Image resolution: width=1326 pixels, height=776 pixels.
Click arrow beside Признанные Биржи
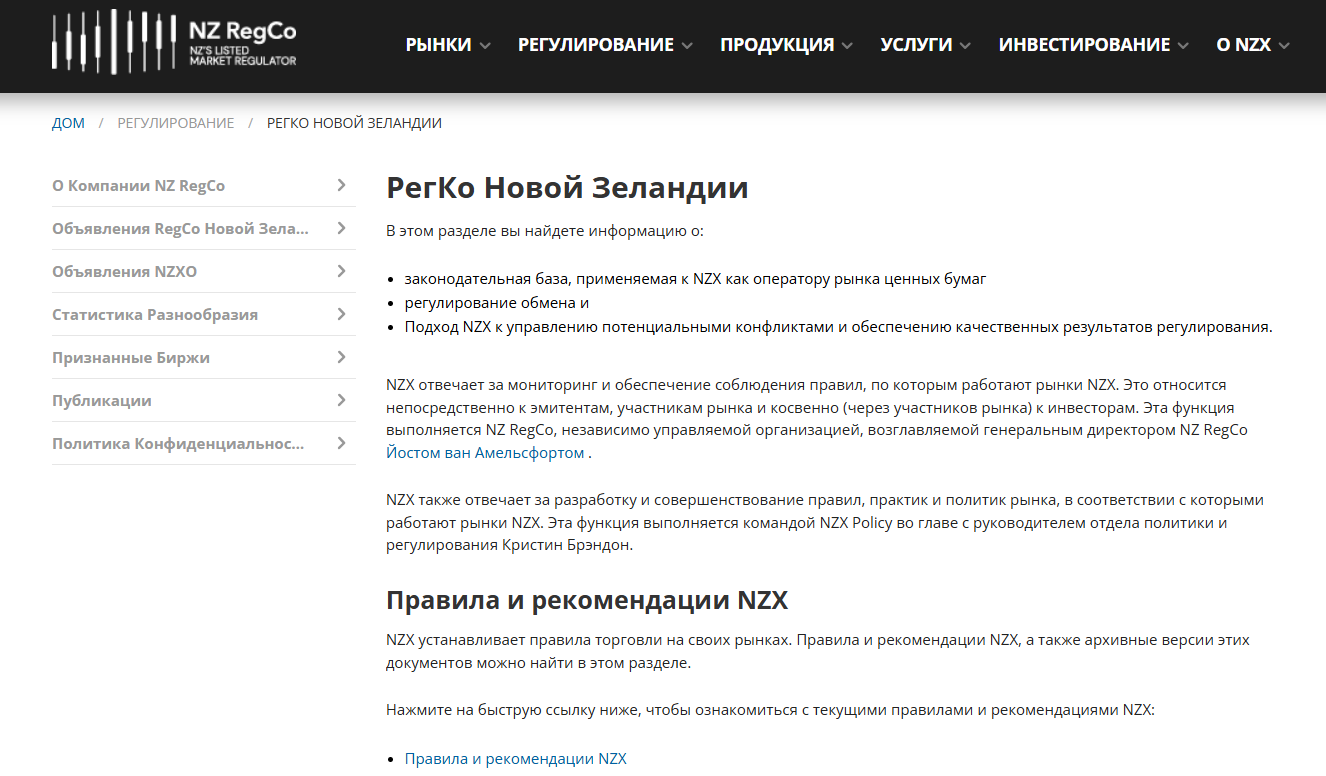tap(341, 357)
